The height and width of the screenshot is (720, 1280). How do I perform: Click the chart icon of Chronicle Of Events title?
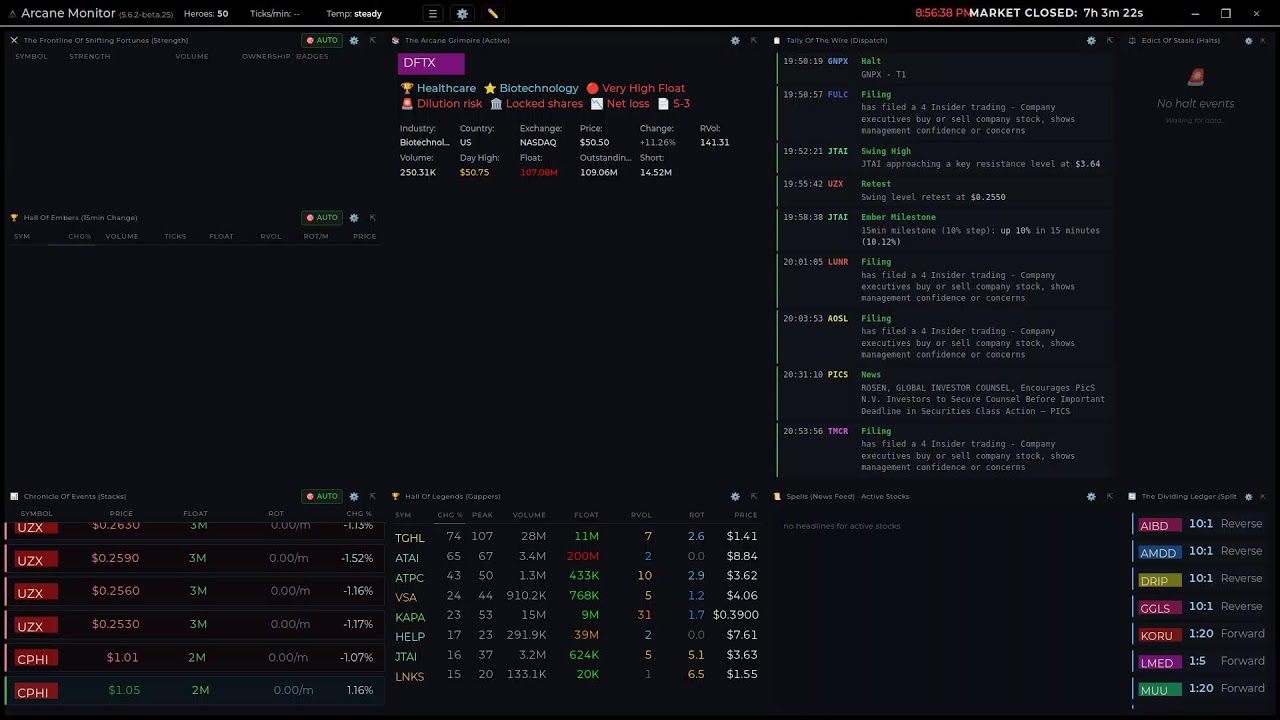[x=14, y=496]
